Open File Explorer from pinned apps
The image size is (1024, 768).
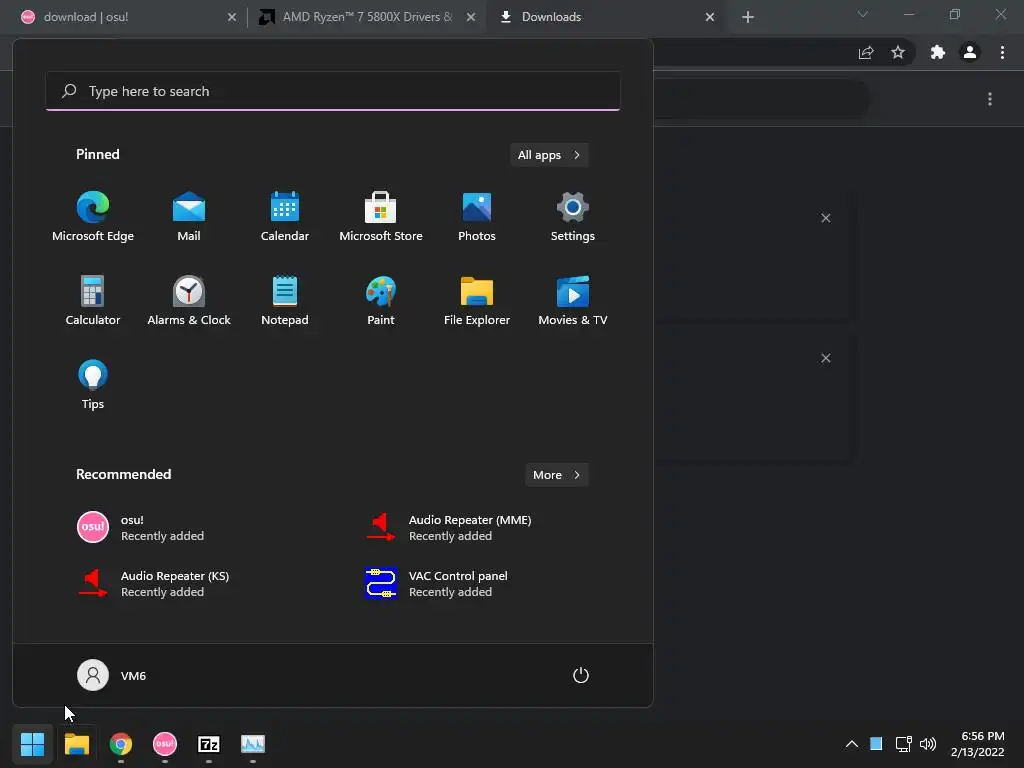[477, 301]
